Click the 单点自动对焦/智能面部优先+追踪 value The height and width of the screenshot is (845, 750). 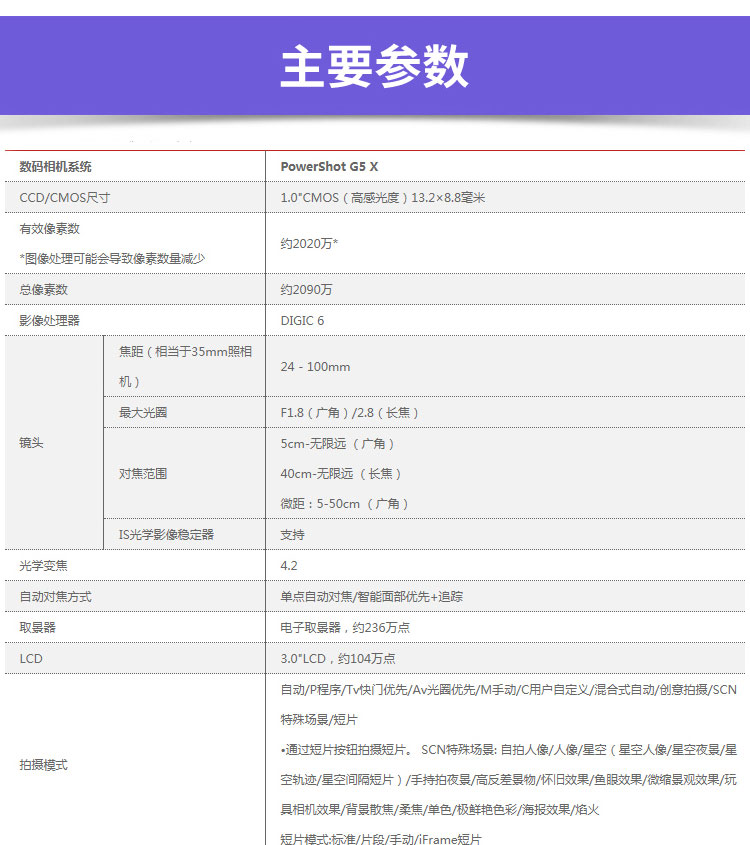(372, 597)
